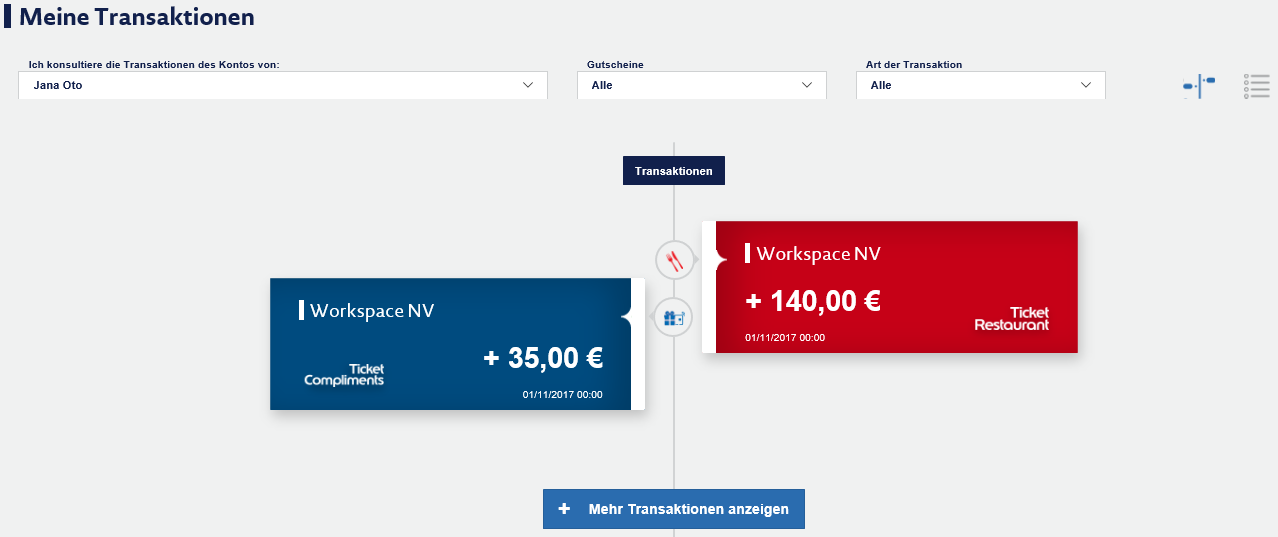Open the red Workspace NV transaction card

click(890, 287)
